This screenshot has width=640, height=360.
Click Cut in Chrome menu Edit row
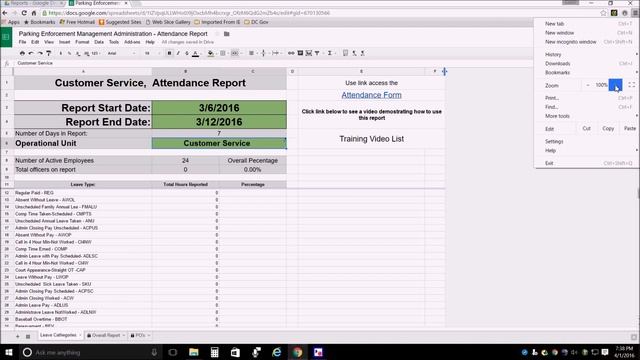click(x=587, y=129)
